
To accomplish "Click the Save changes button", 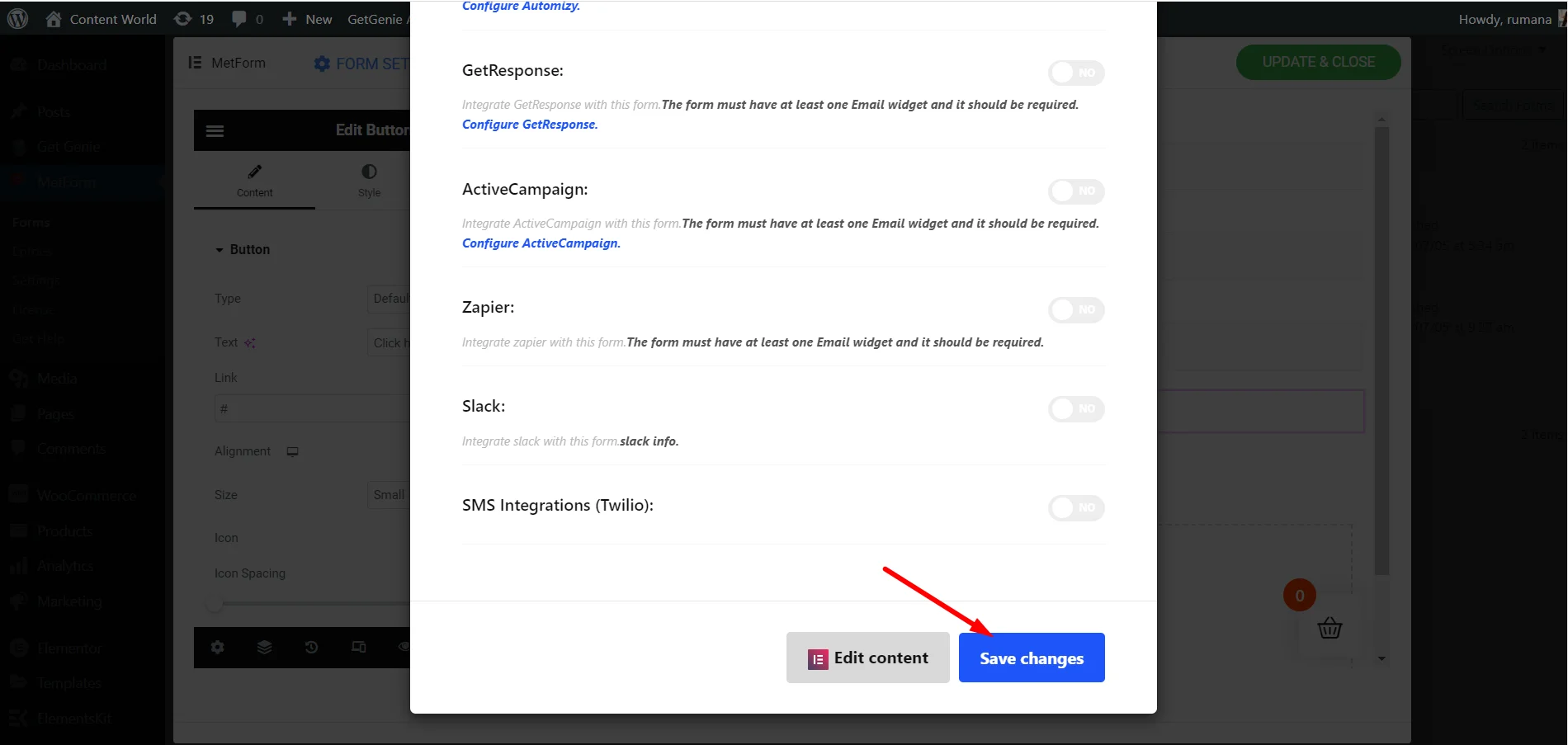I will pyautogui.click(x=1031, y=658).
